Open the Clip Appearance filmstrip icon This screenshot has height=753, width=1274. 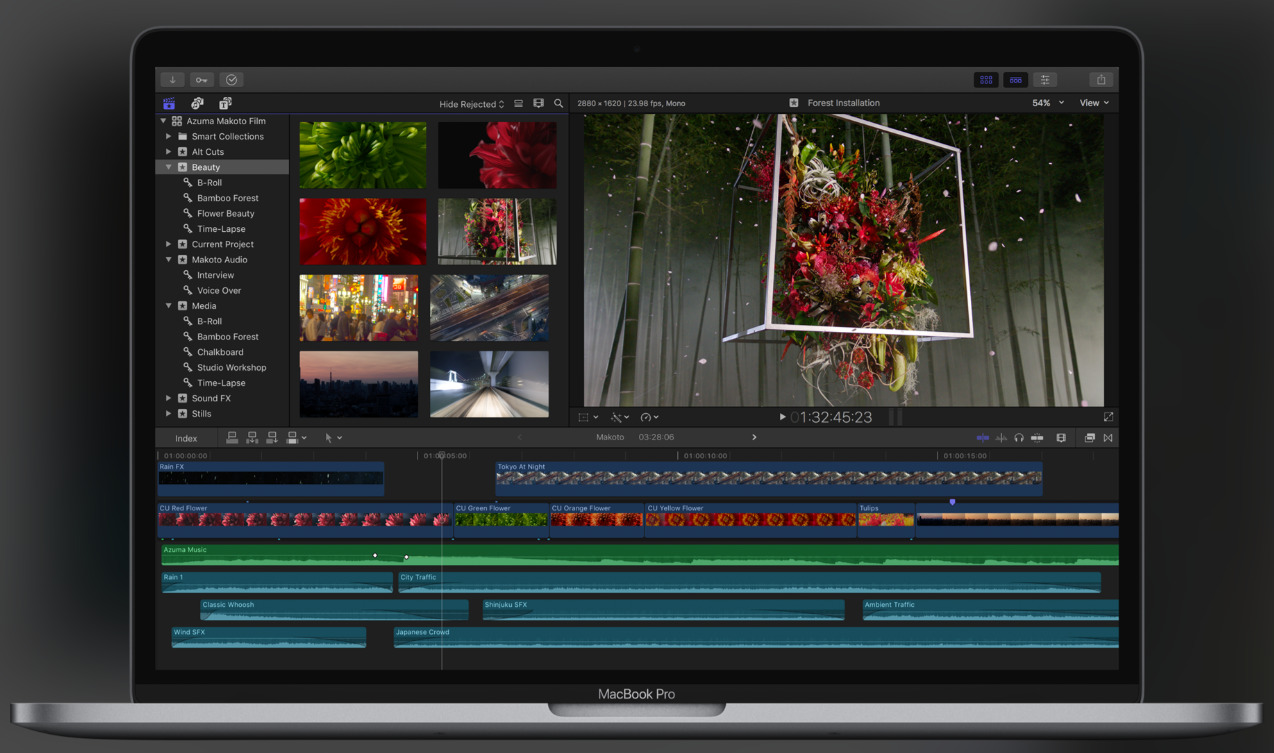[x=538, y=103]
